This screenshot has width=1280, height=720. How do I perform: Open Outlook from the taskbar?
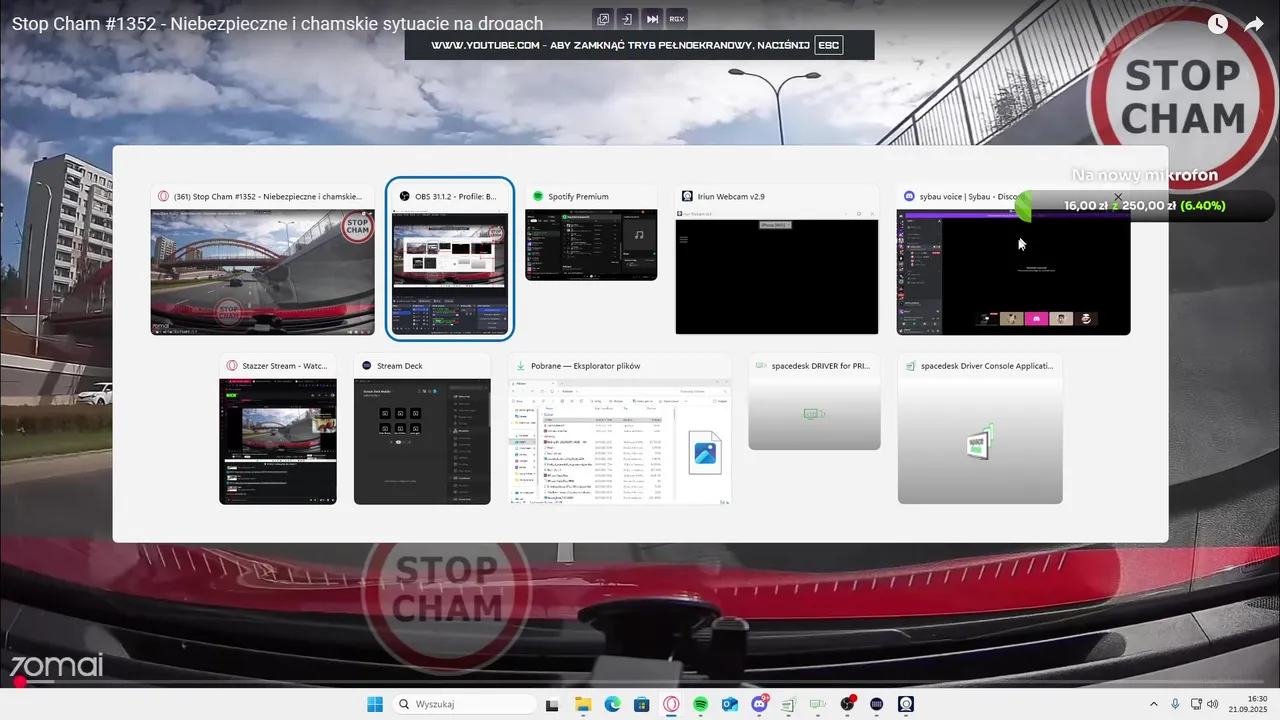730,704
